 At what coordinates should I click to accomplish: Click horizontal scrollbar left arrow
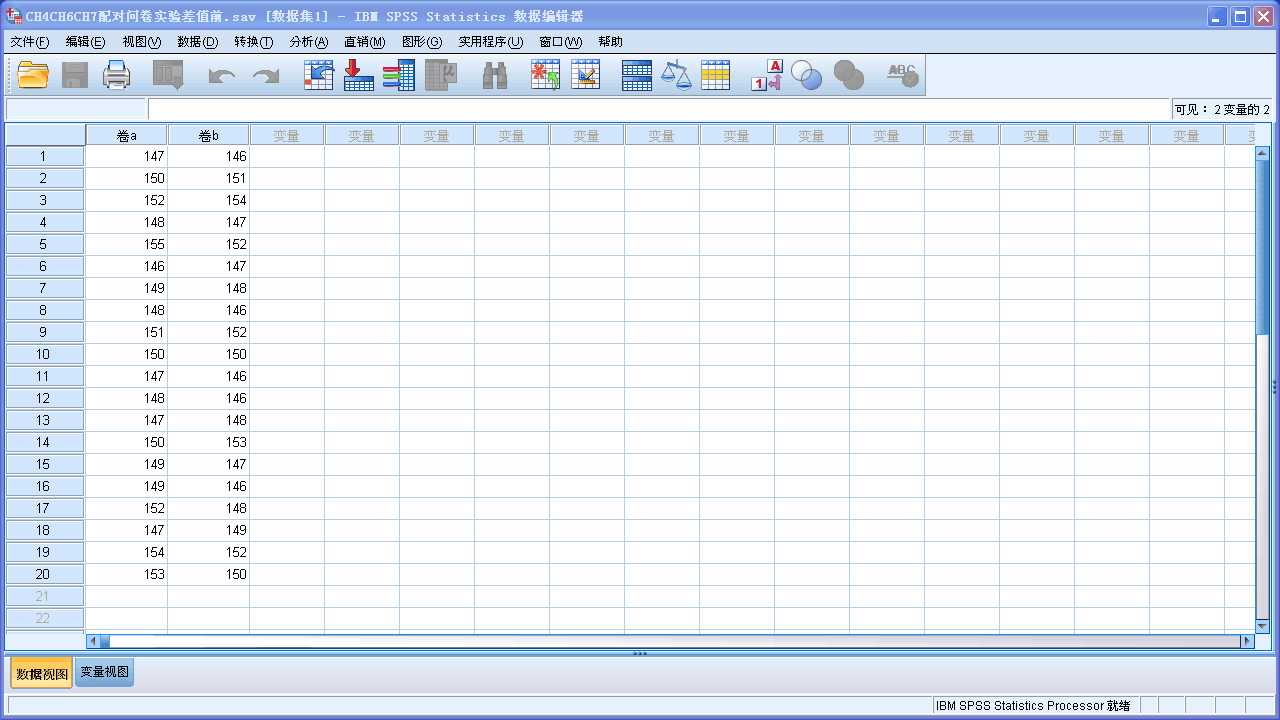pos(94,641)
